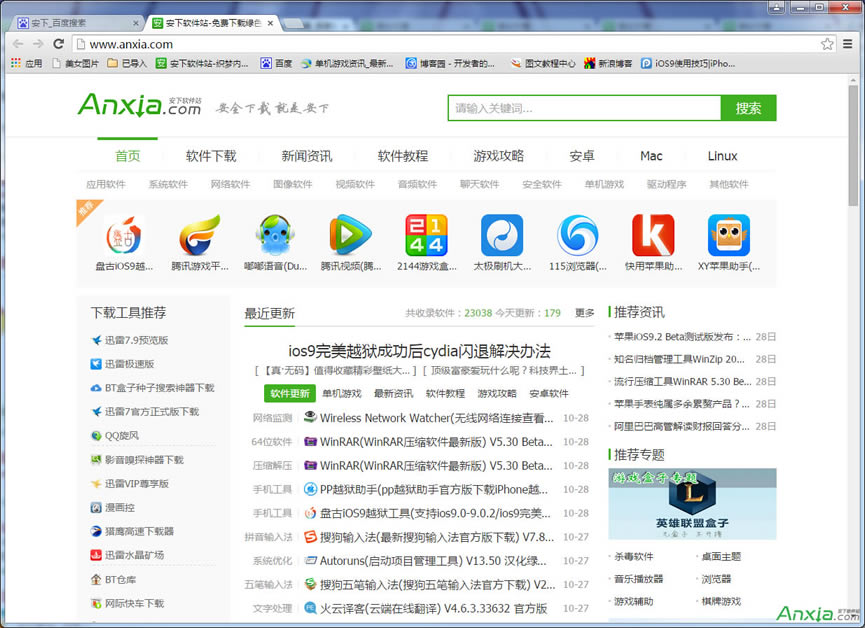Open the 2144游戏盒 icon
Screen dimensions: 865x628
click(426, 237)
